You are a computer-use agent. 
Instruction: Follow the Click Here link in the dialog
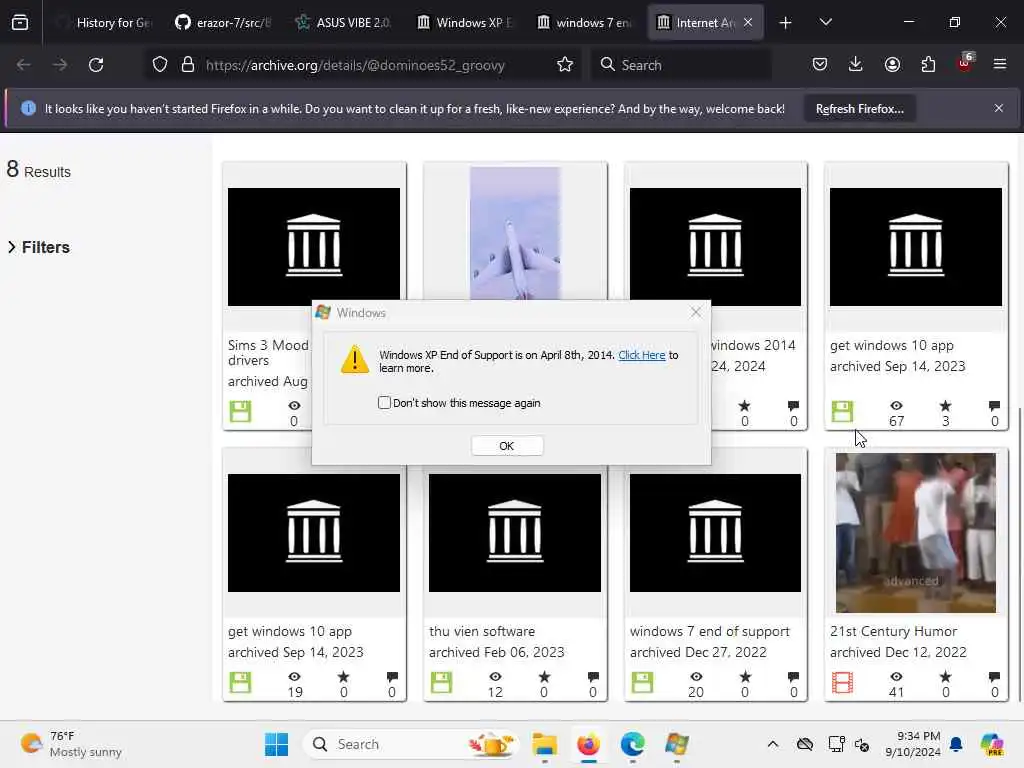point(641,355)
